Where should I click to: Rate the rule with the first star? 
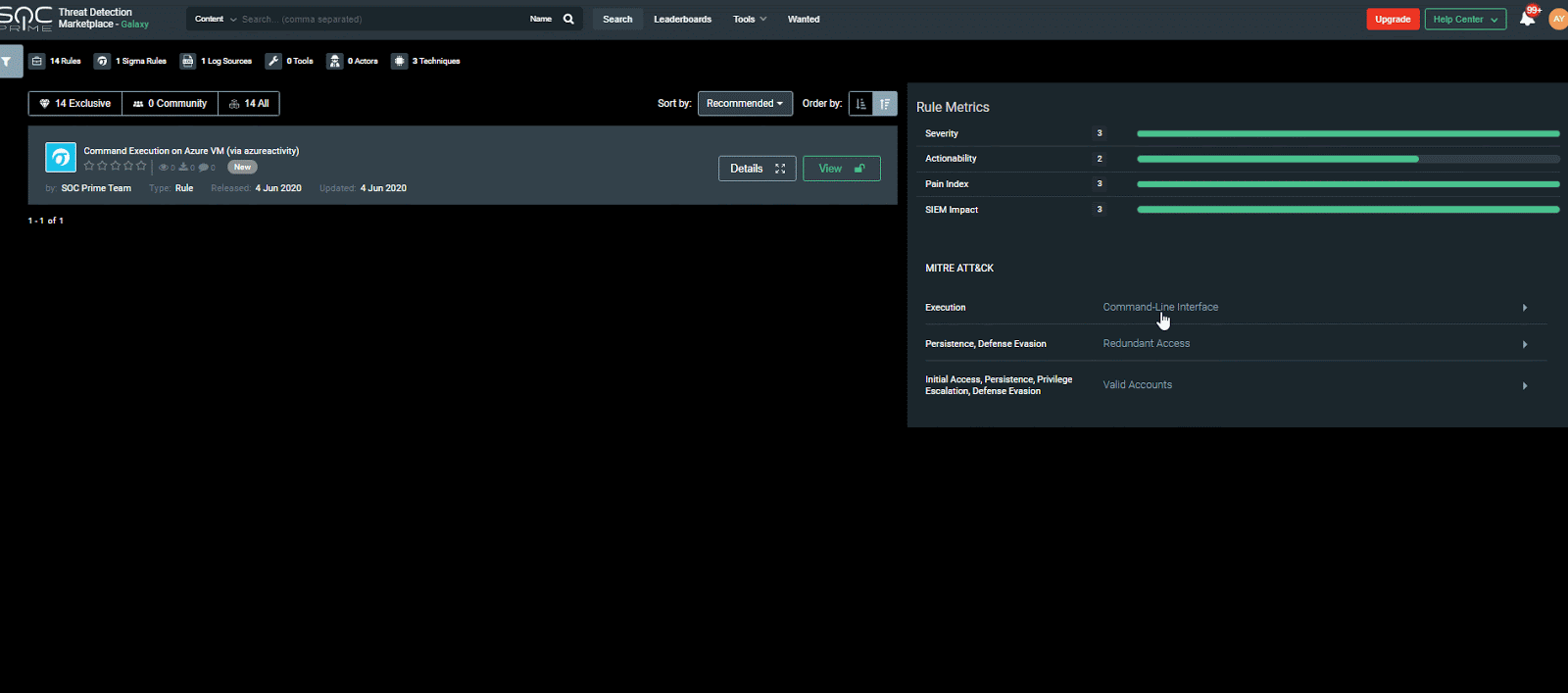[x=89, y=167]
